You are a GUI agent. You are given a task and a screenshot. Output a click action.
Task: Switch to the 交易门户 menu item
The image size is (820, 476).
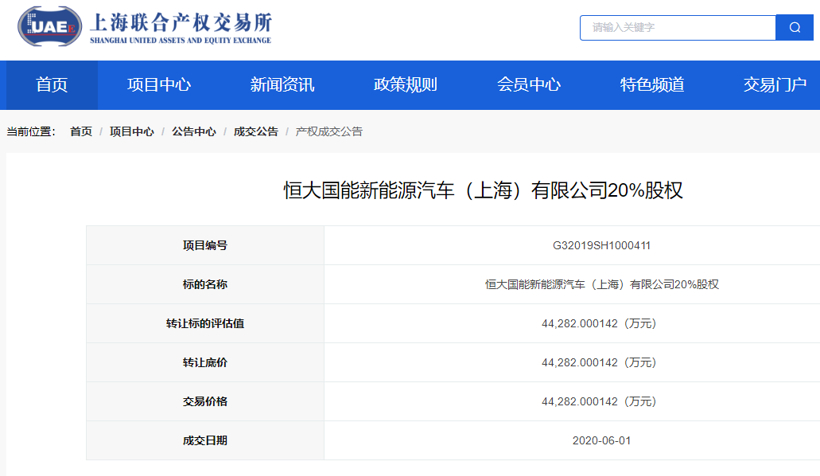[775, 85]
